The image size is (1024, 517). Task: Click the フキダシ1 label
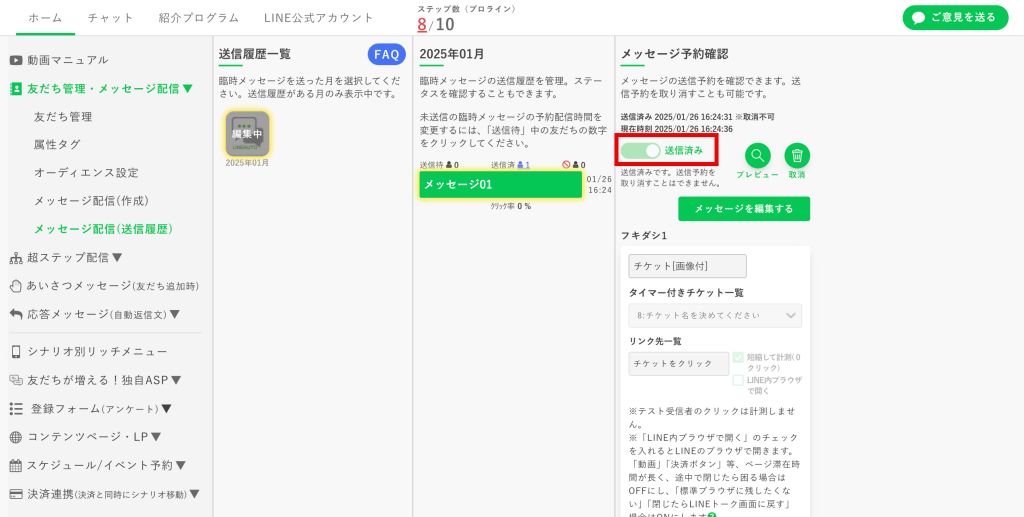coord(643,236)
